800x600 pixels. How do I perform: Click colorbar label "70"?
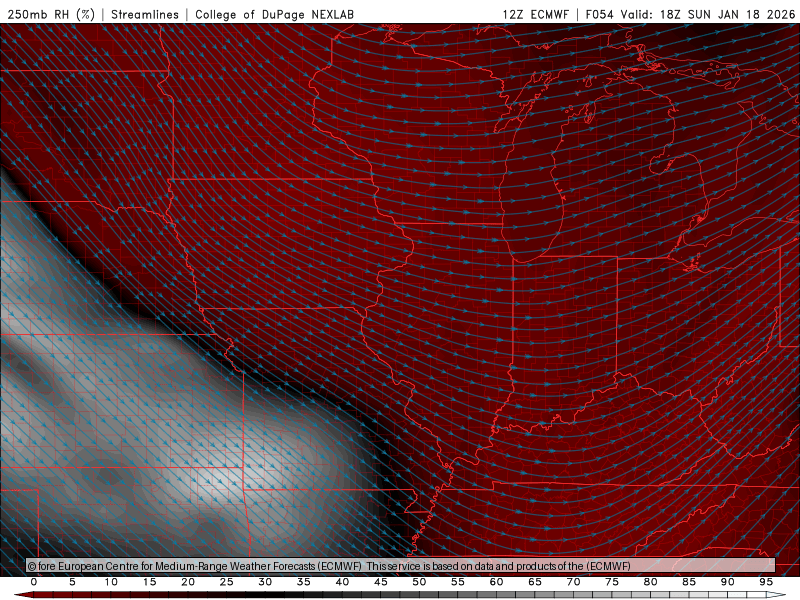[x=573, y=582]
